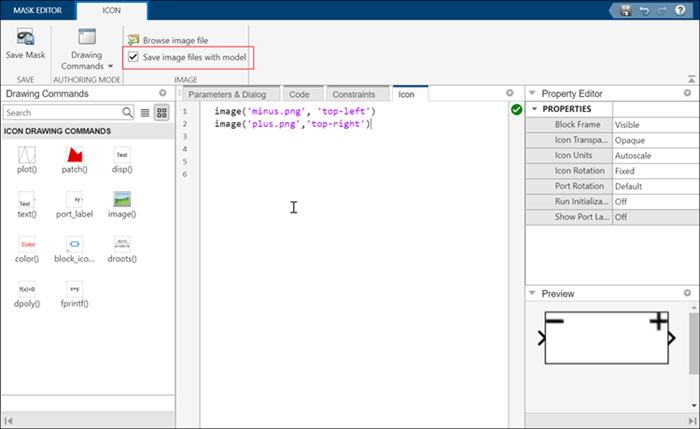
Task: Pick the color() drawing command icon
Action: (27, 244)
